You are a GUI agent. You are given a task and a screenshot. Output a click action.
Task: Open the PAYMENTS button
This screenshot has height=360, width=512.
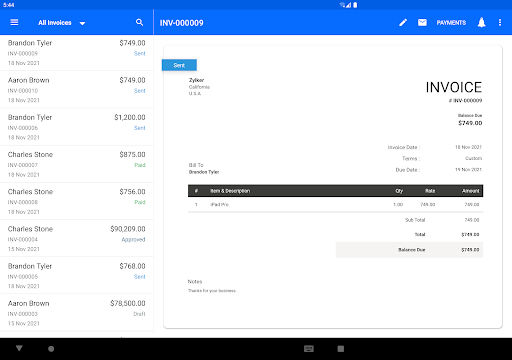click(x=451, y=23)
